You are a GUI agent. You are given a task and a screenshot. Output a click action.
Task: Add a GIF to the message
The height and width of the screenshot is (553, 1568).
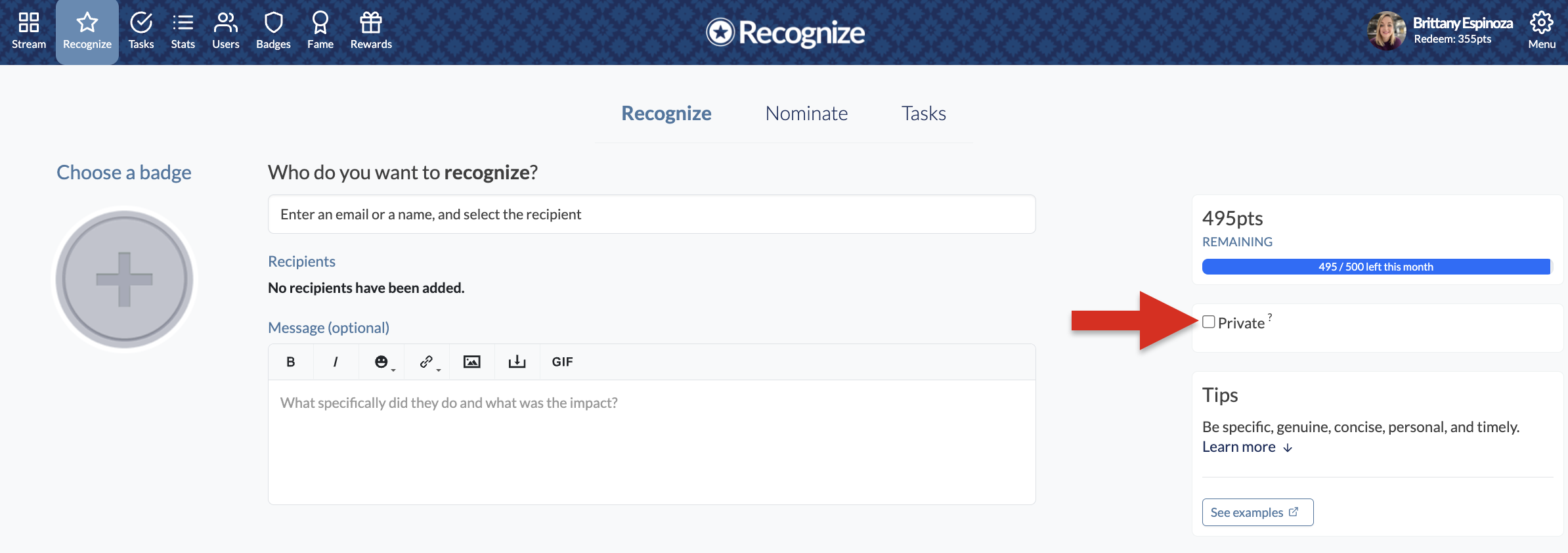click(563, 362)
